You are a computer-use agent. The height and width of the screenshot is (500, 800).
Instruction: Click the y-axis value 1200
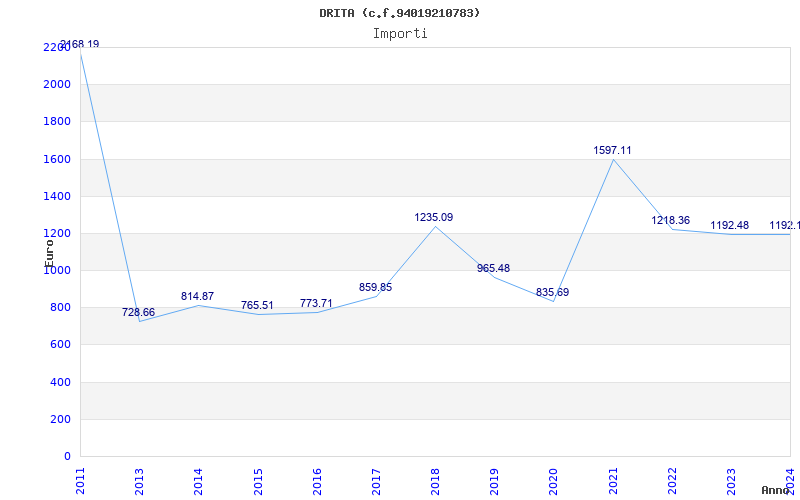57,233
